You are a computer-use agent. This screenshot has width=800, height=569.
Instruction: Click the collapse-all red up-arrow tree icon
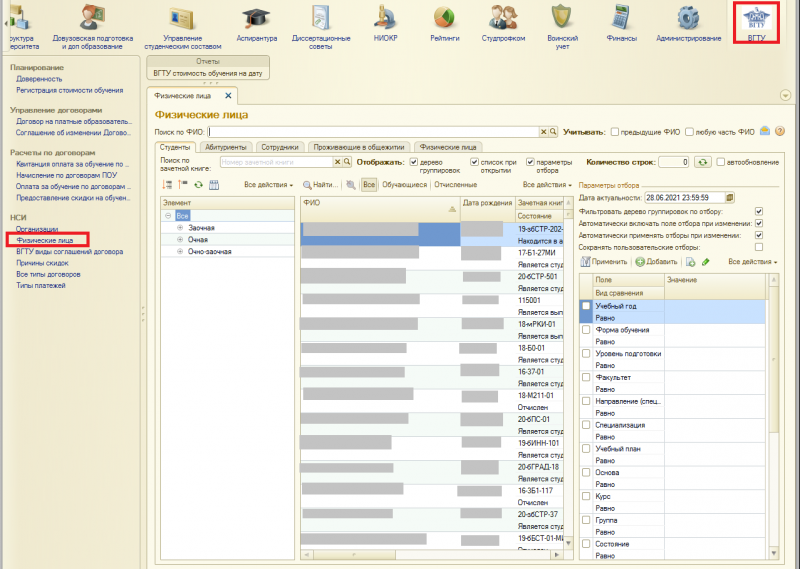(183, 185)
